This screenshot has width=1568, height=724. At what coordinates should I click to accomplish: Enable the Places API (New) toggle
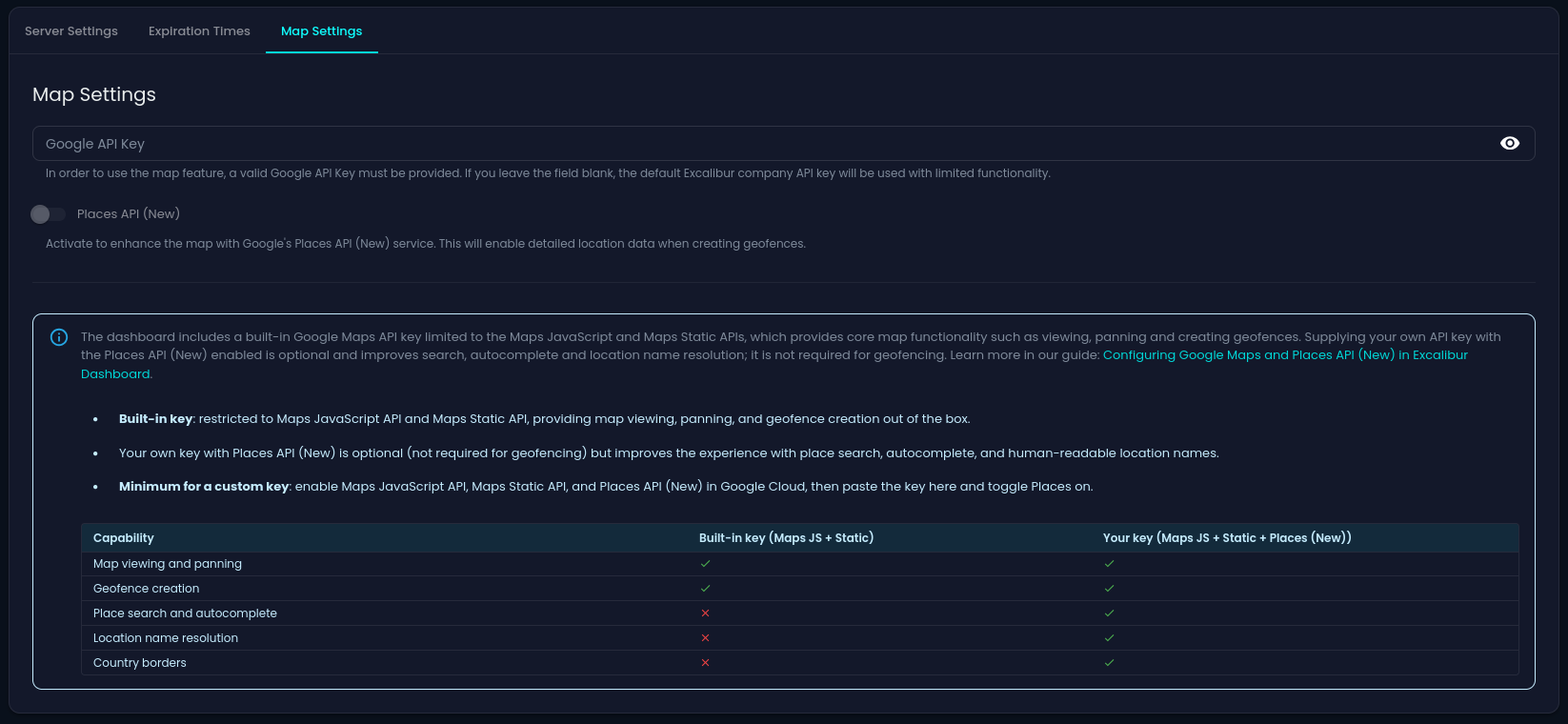[x=48, y=214]
